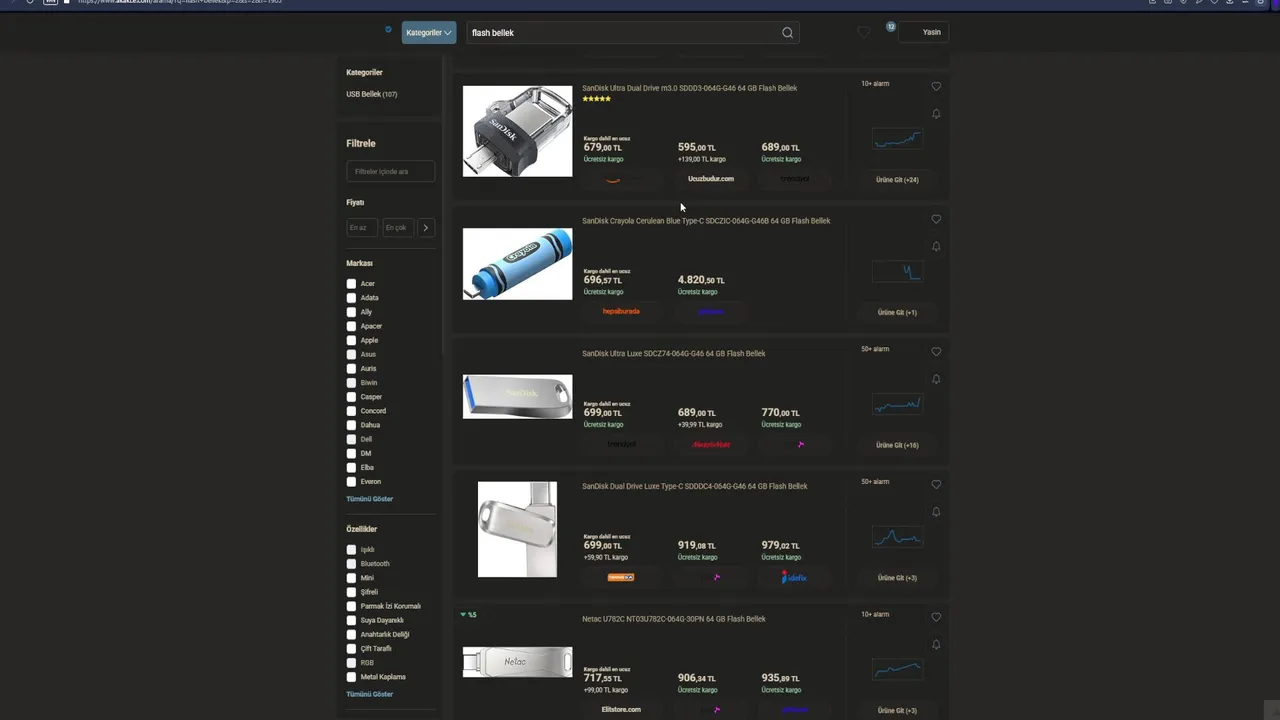Check the Acer brand filter
This screenshot has height=720, width=1280.
[351, 284]
